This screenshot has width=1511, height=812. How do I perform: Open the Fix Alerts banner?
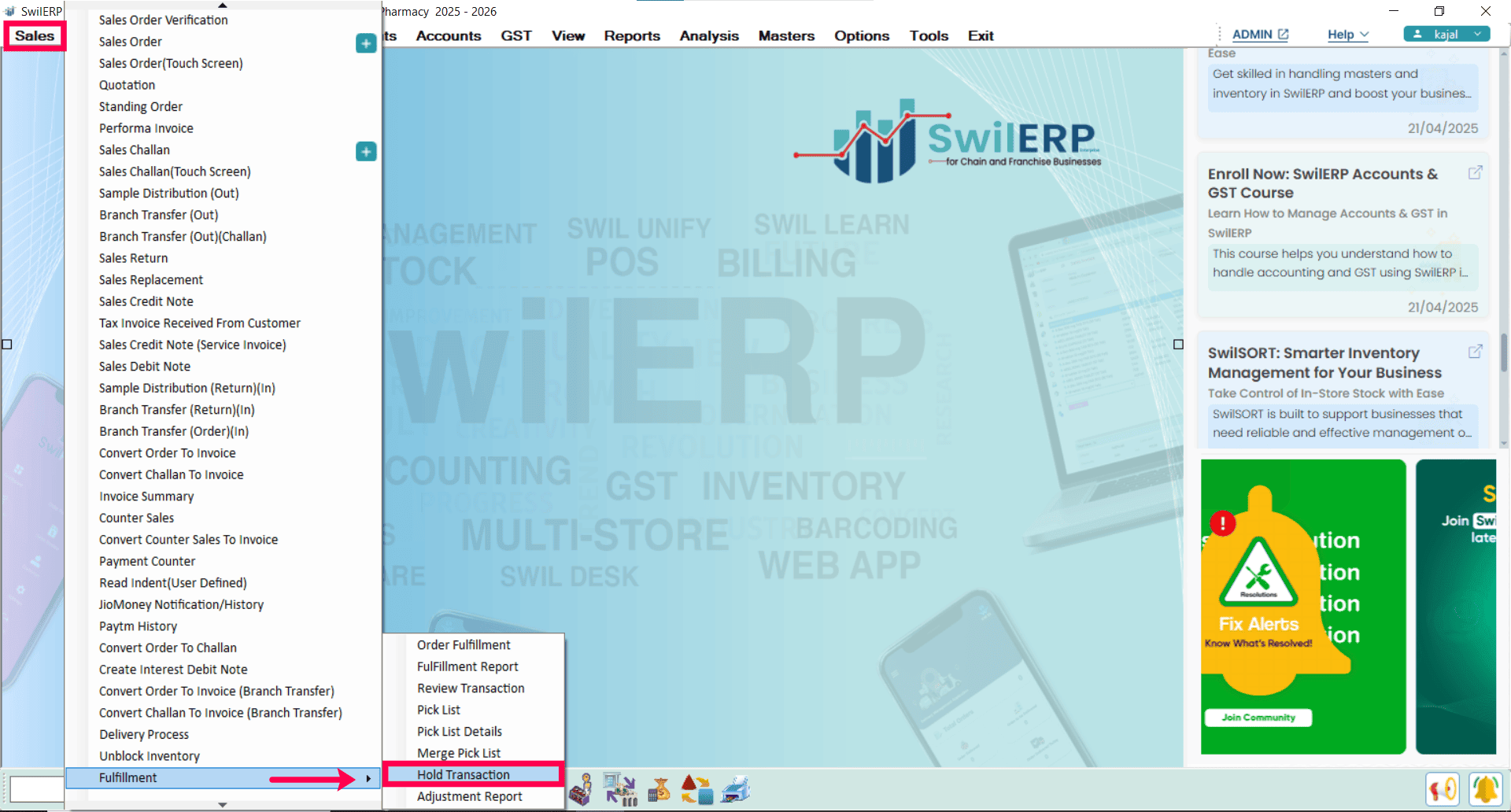click(x=1303, y=607)
